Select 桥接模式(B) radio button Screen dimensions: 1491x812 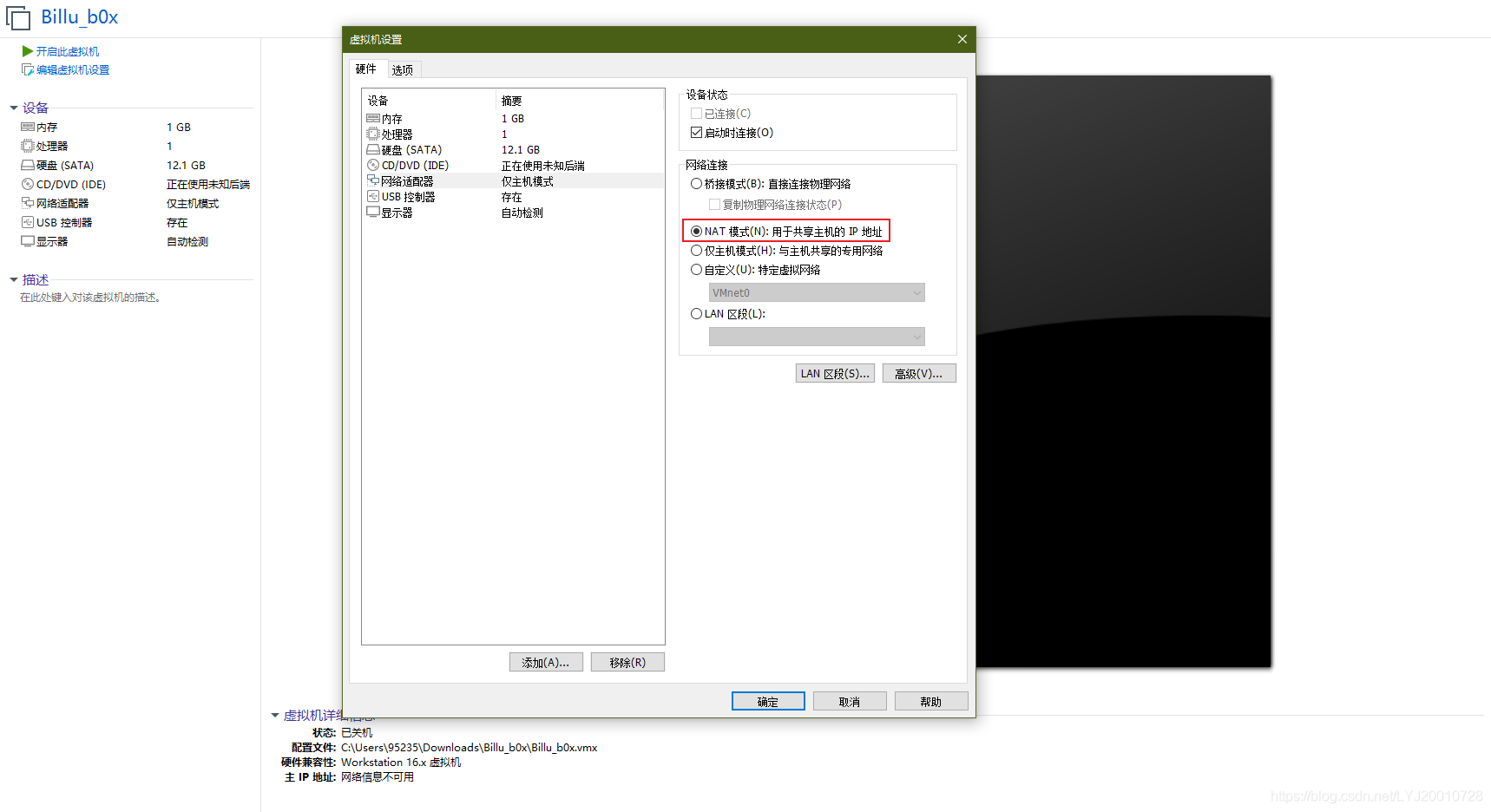click(696, 184)
